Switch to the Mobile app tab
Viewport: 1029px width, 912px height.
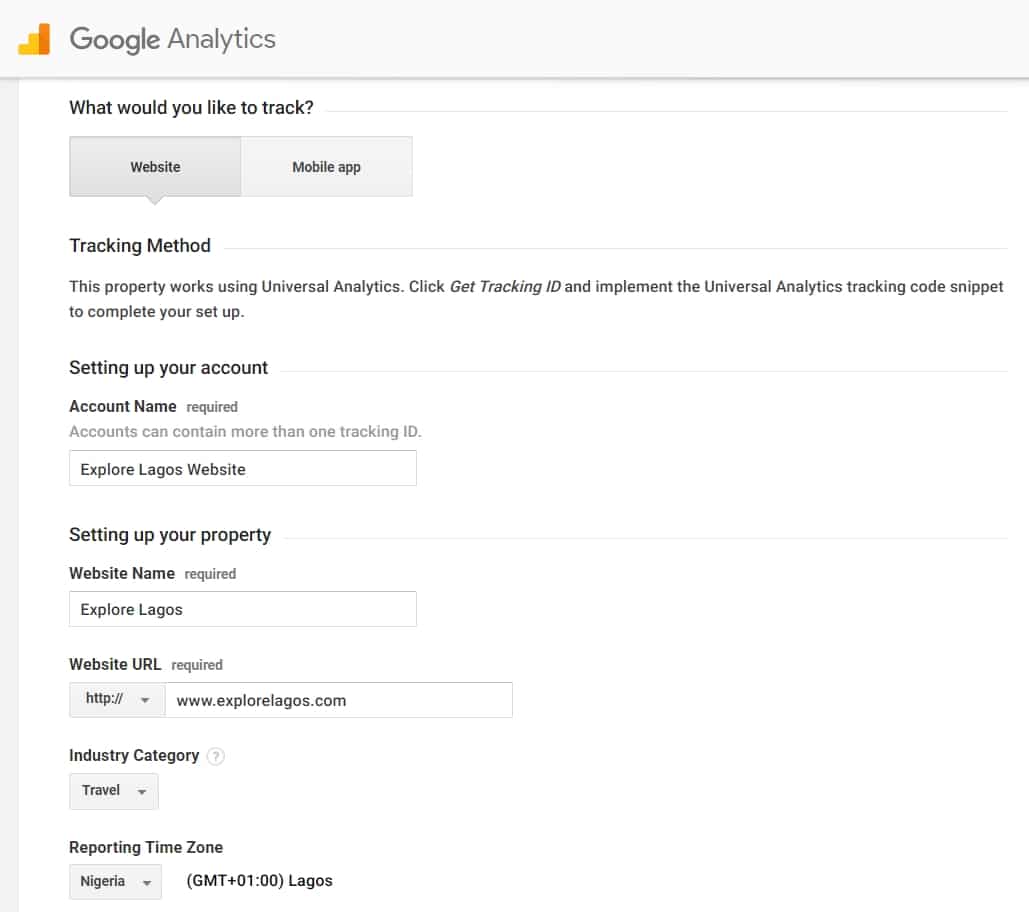(x=326, y=167)
